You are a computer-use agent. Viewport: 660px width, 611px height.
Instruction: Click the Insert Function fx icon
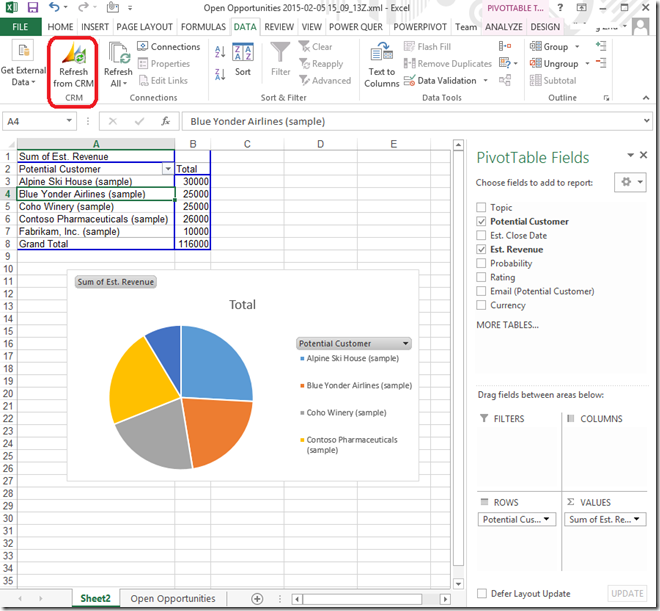tap(165, 122)
